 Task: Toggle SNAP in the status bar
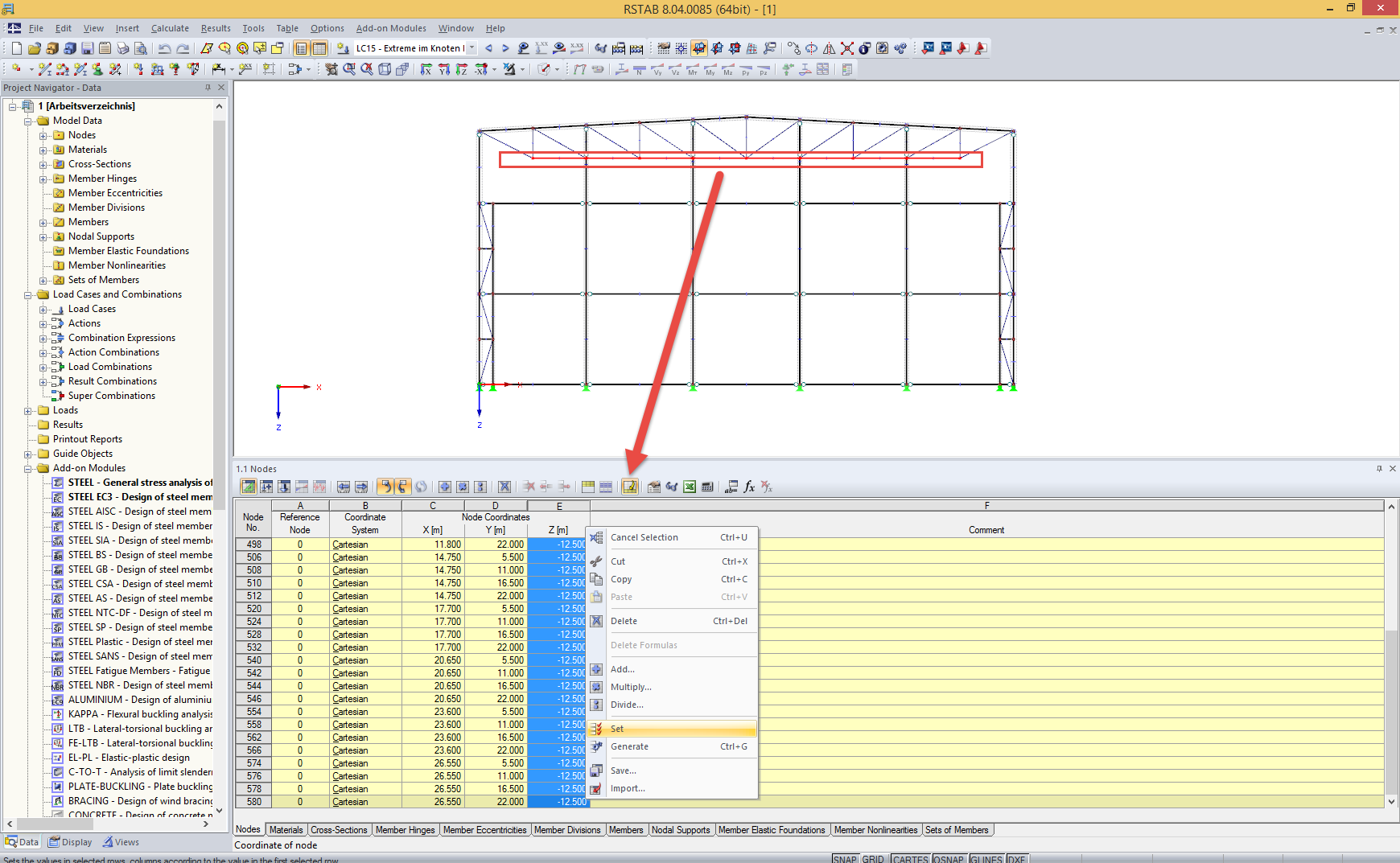(845, 859)
